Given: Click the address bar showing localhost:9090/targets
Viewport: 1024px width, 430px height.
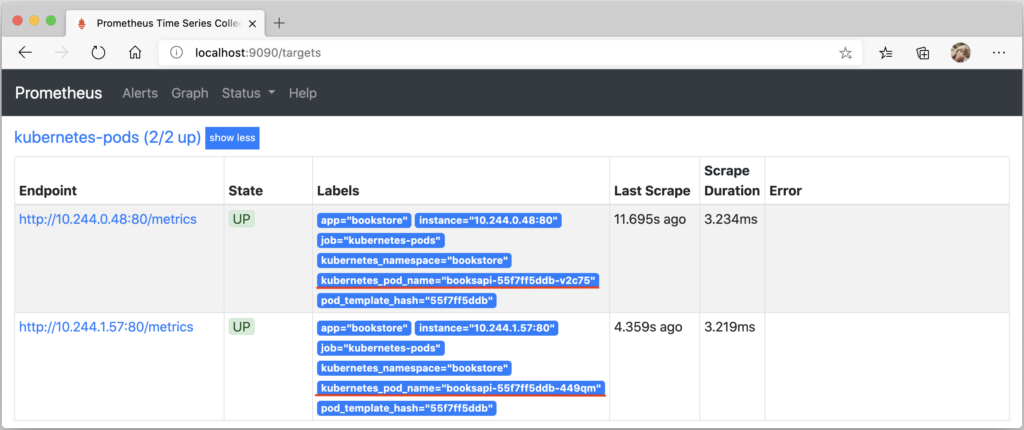Looking at the screenshot, I should [x=510, y=53].
